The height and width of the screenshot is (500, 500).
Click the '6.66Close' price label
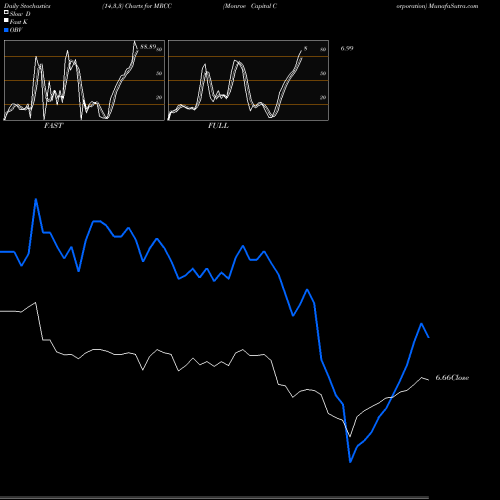click(x=452, y=378)
